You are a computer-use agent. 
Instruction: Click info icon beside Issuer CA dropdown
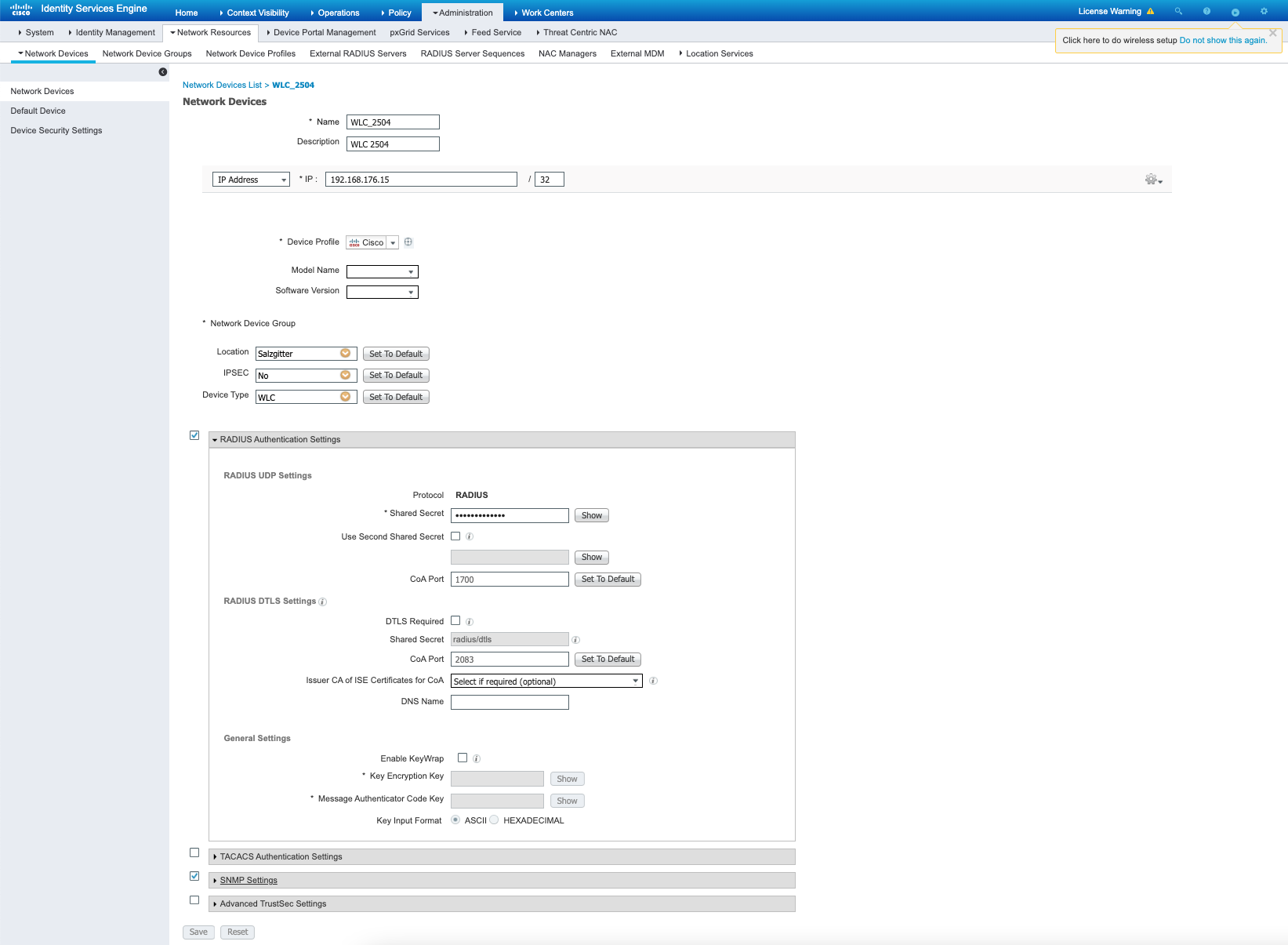point(653,681)
